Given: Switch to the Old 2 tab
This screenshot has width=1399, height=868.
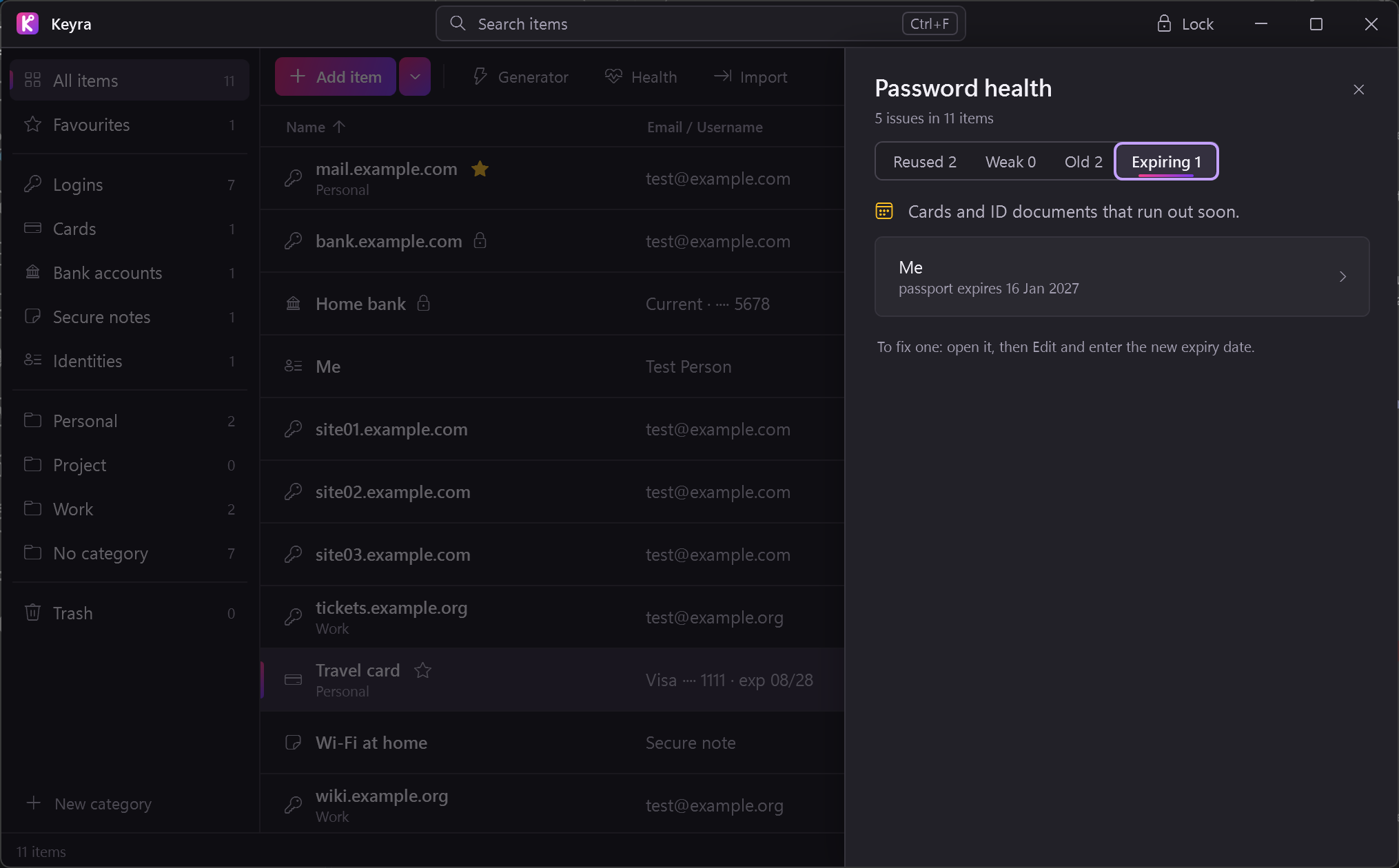Looking at the screenshot, I should 1083,162.
